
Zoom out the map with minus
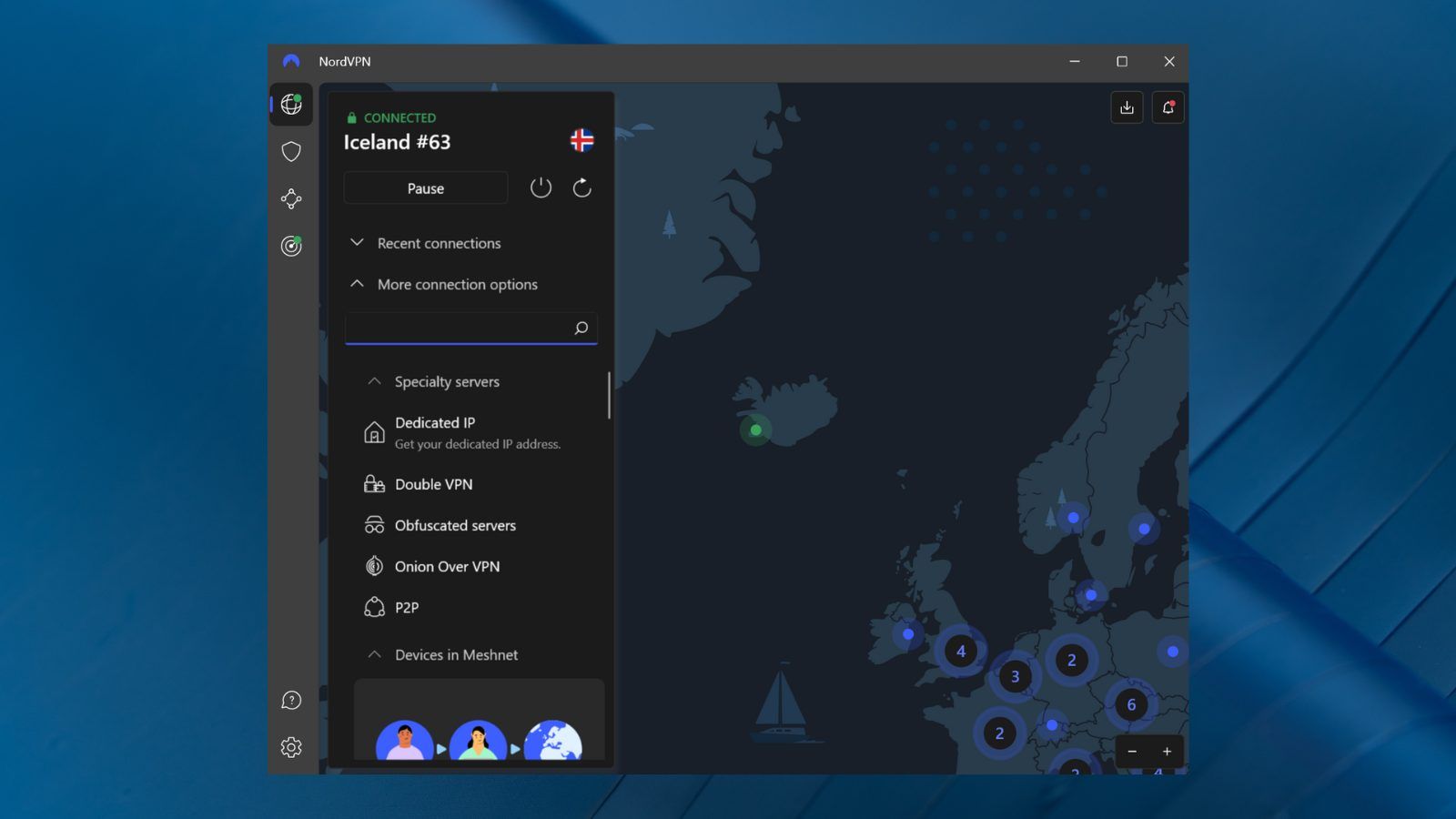(1132, 752)
